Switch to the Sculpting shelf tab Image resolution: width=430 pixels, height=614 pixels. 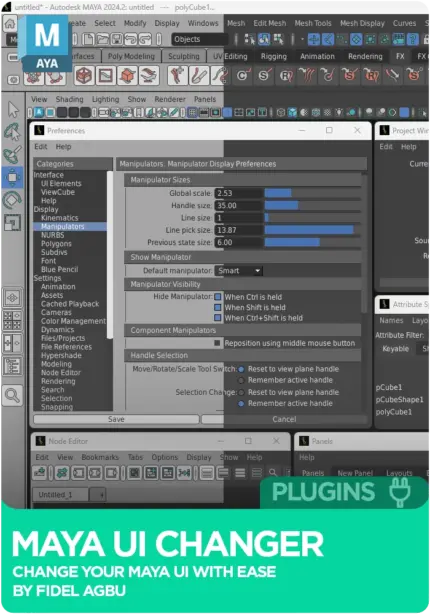(x=184, y=56)
